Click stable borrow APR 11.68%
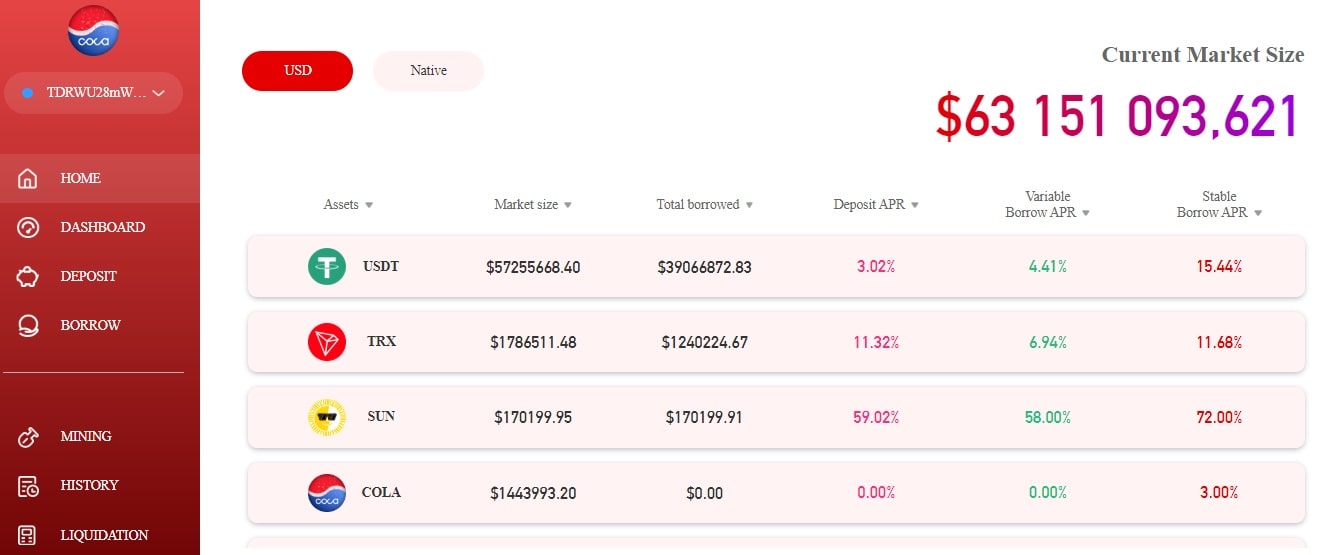 pos(1219,342)
